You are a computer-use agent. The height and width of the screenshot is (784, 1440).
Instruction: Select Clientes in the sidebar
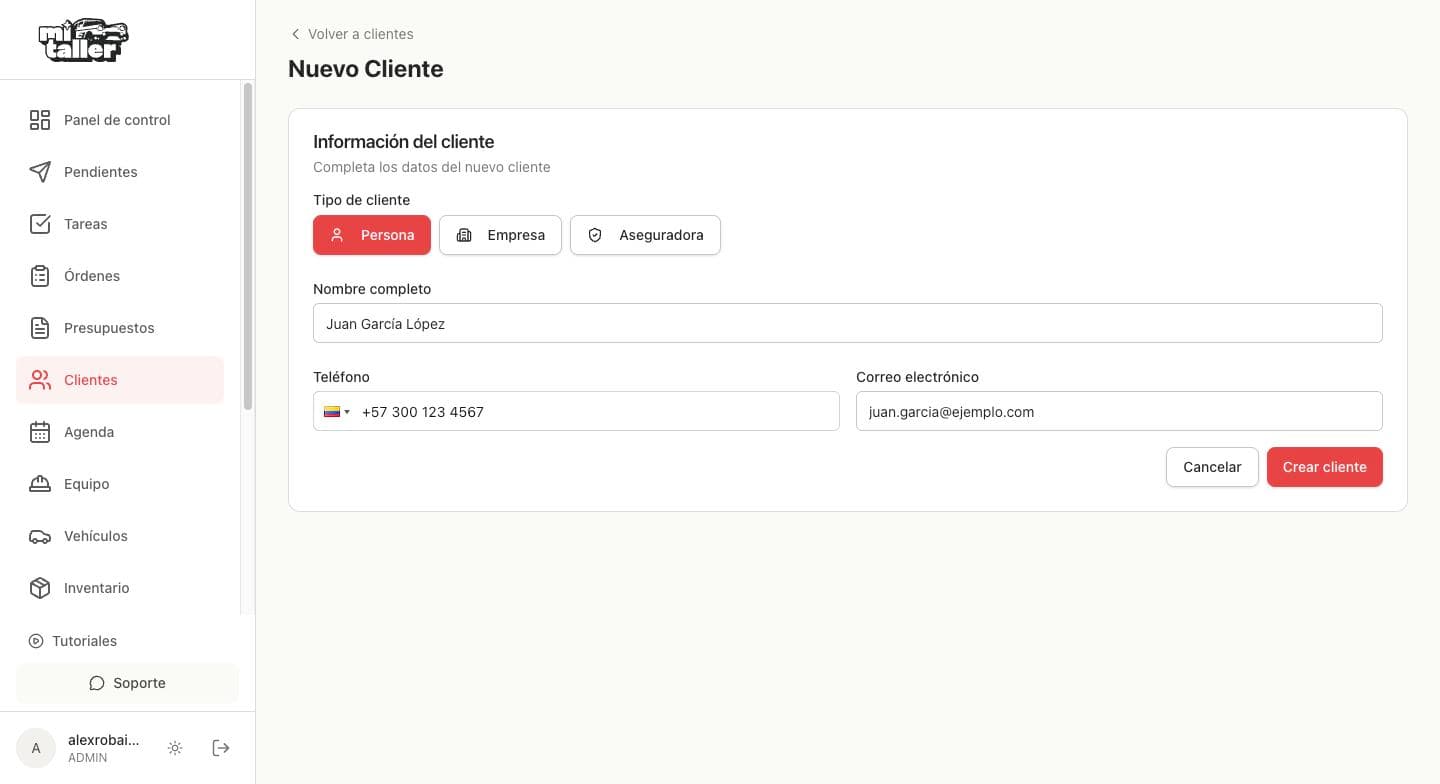pos(120,380)
